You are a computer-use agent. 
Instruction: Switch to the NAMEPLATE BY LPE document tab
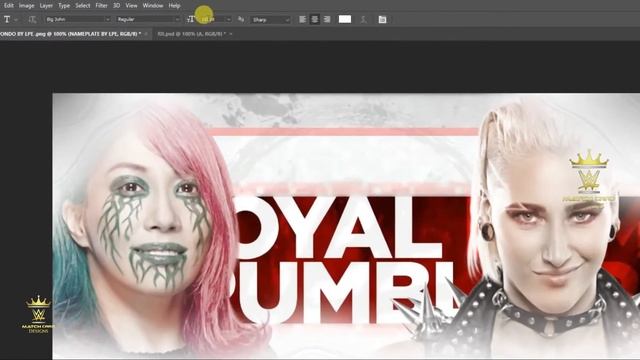70,34
